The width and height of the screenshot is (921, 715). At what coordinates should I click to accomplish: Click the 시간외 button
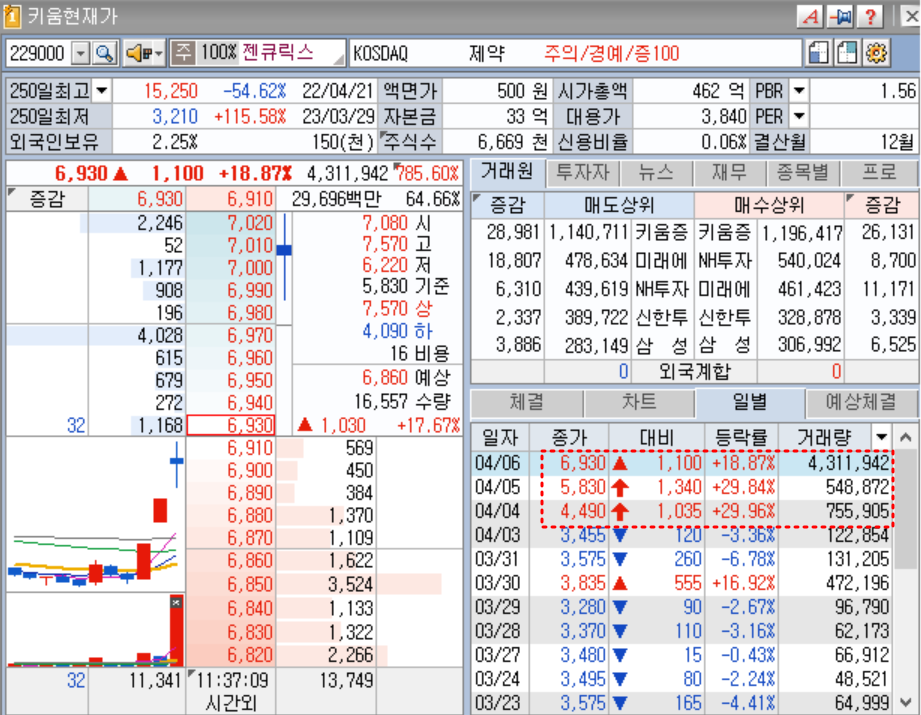[231, 702]
